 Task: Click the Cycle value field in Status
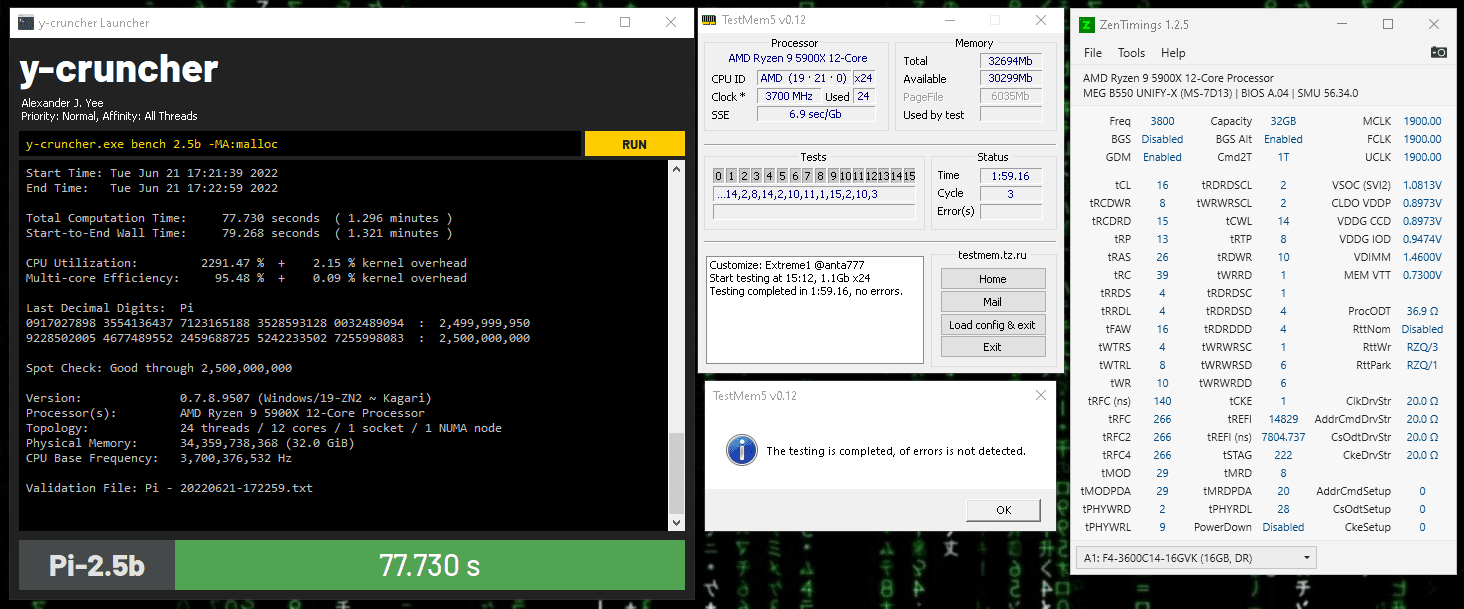(x=1011, y=193)
